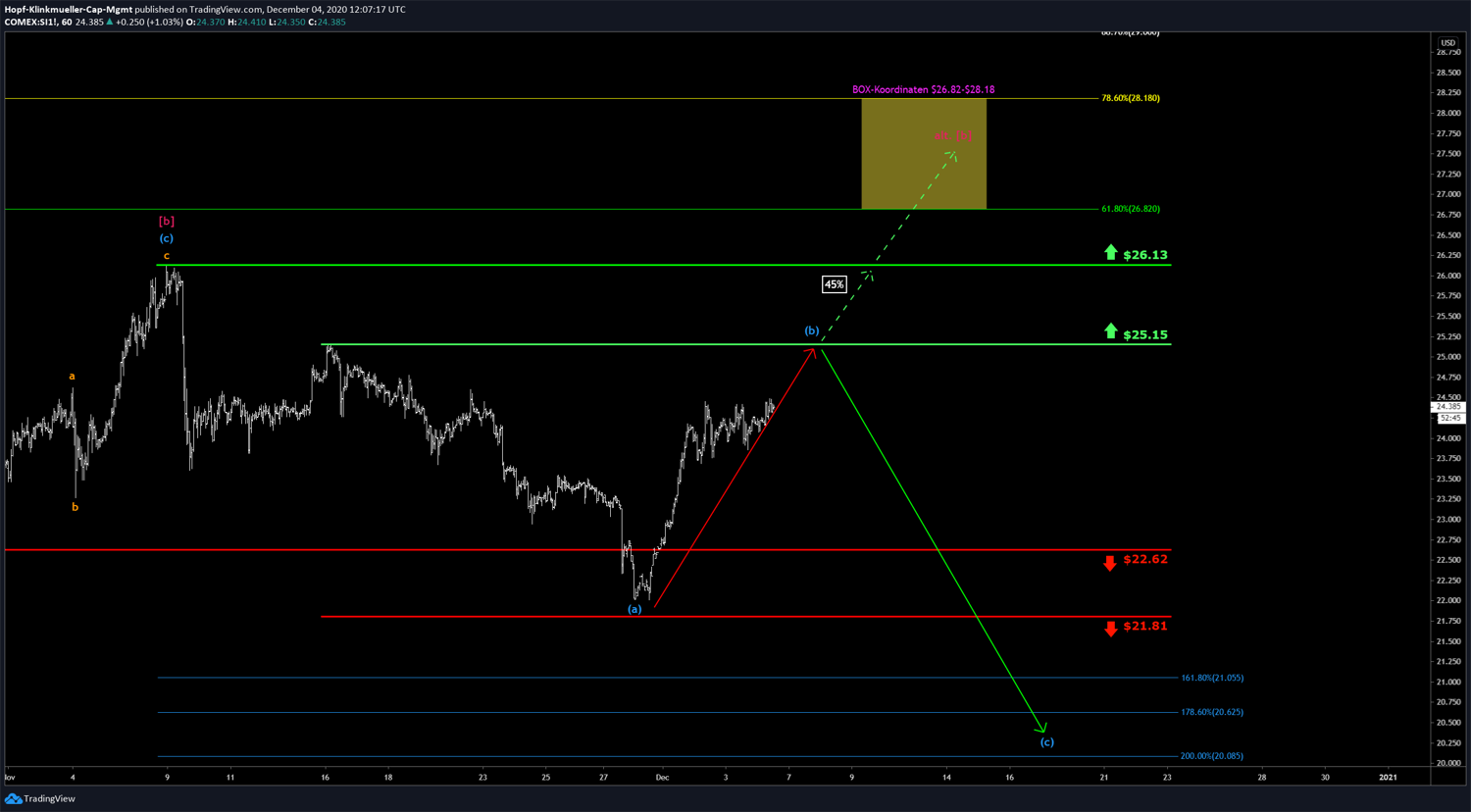This screenshot has width=1471, height=812.
Task: Click the alt. [b] label inside box
Action: [x=953, y=135]
